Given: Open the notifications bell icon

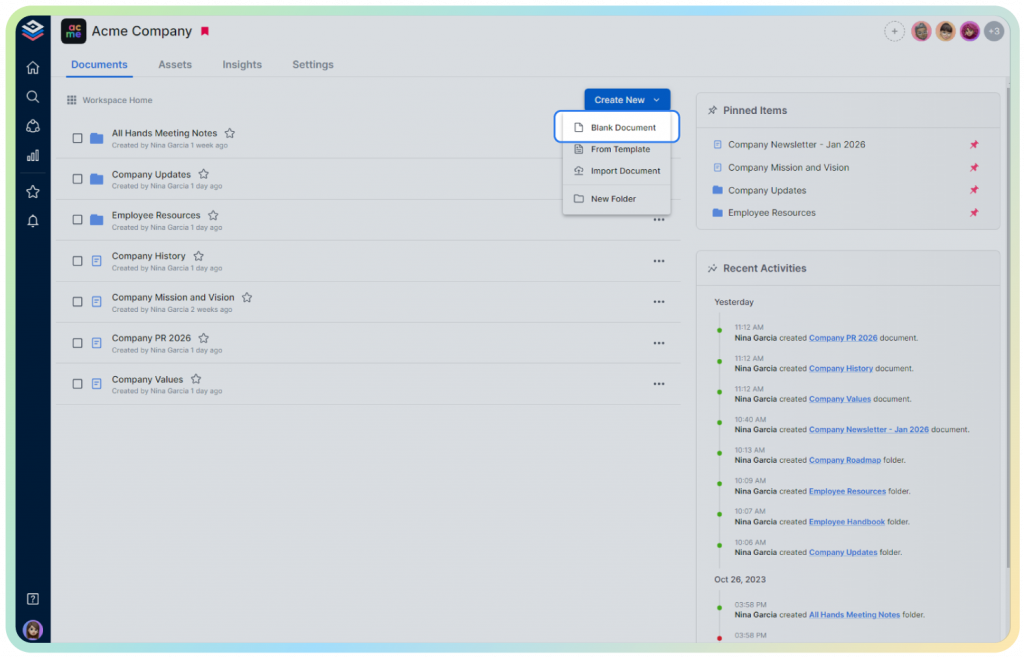Looking at the screenshot, I should [x=33, y=221].
